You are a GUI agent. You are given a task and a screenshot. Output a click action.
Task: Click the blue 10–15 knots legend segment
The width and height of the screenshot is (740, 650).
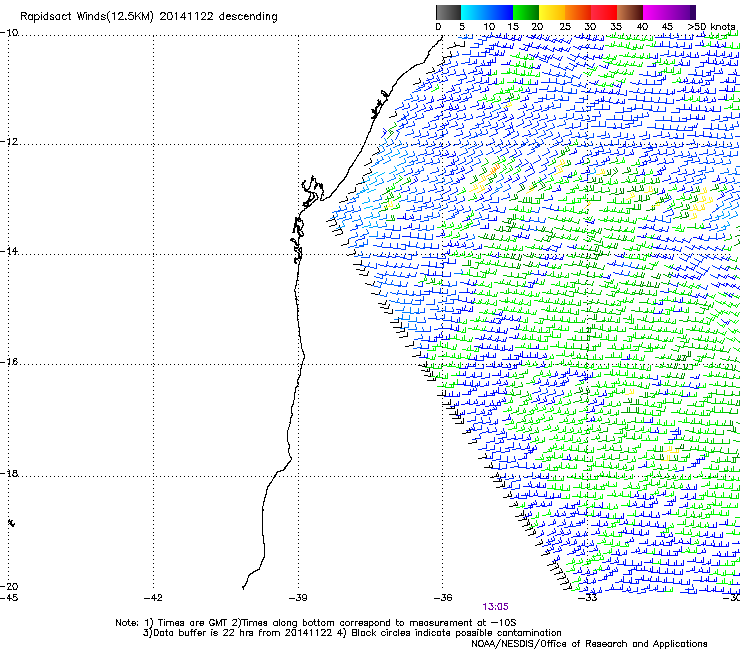[500, 12]
